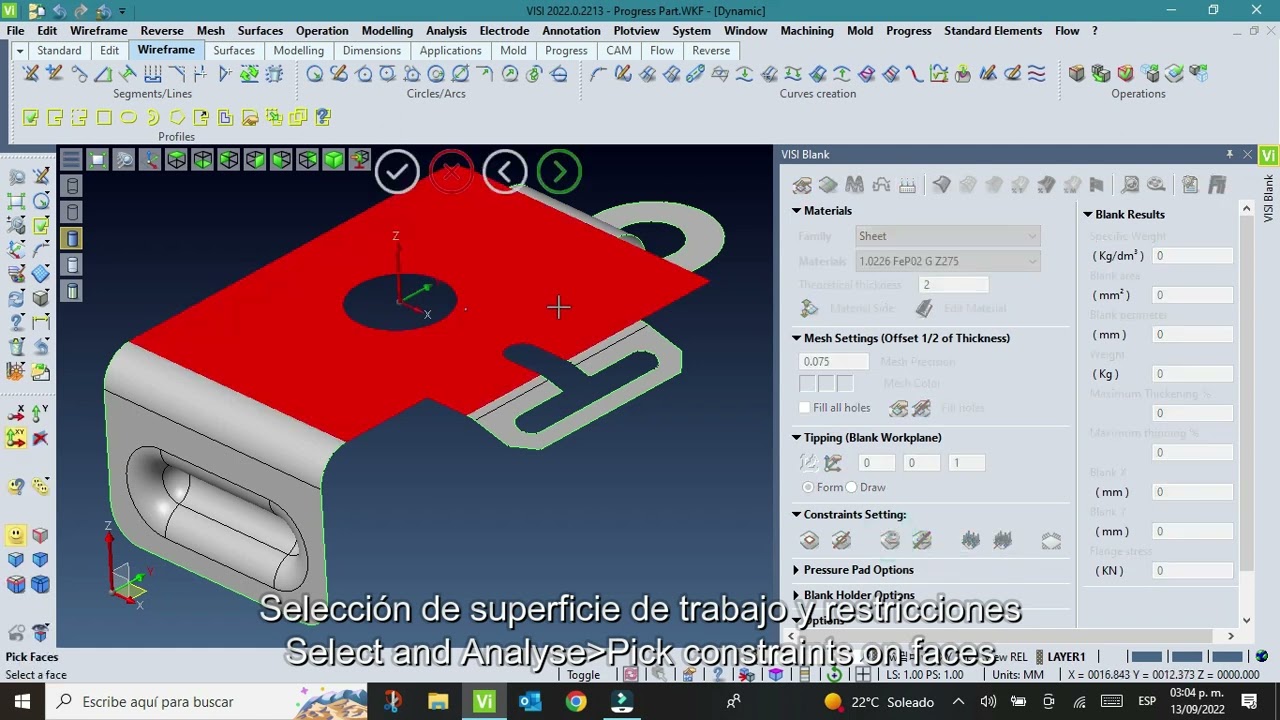Close the VISI Blank panel

(x=1247, y=154)
